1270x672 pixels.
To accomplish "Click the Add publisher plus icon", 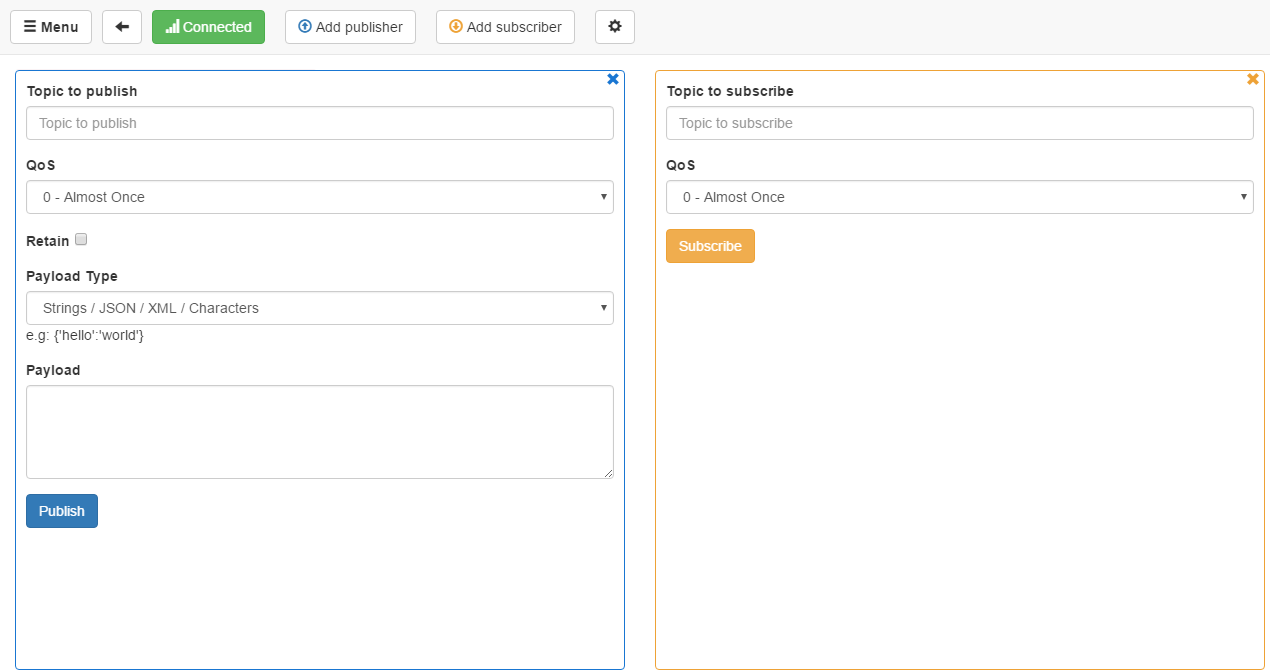I will 304,27.
